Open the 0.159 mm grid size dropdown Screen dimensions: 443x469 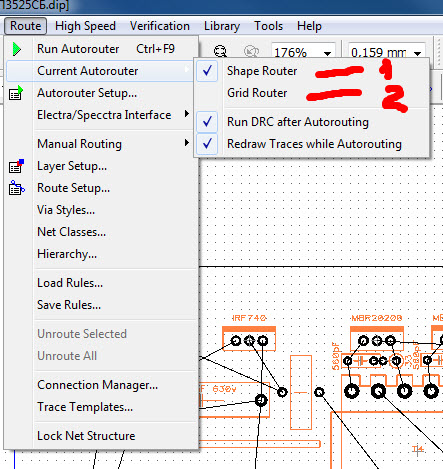point(417,53)
